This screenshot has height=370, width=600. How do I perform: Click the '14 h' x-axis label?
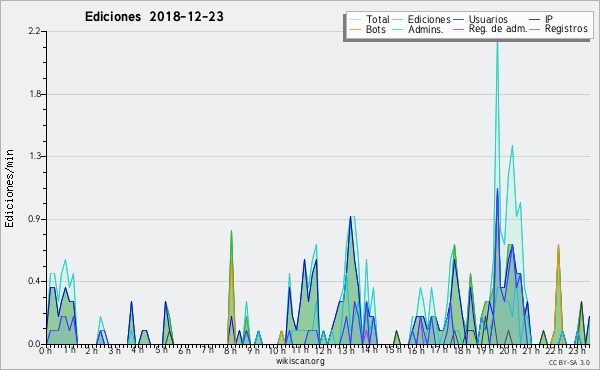370,350
